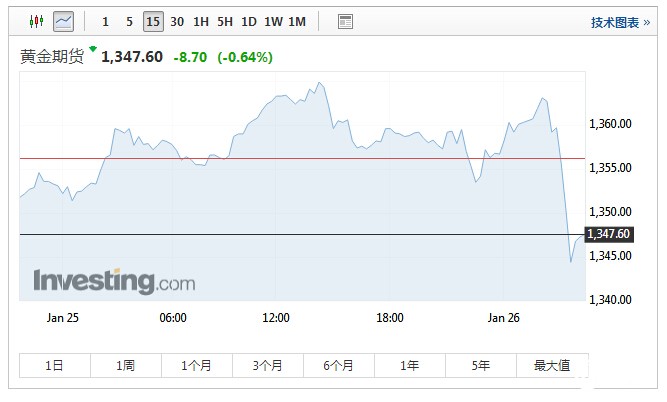Show the 3个月 time range

click(x=268, y=365)
